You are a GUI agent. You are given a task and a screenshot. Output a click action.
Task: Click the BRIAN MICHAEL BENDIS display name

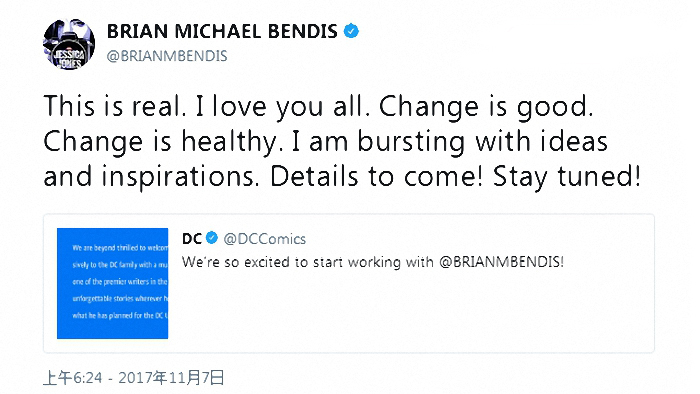coord(222,32)
